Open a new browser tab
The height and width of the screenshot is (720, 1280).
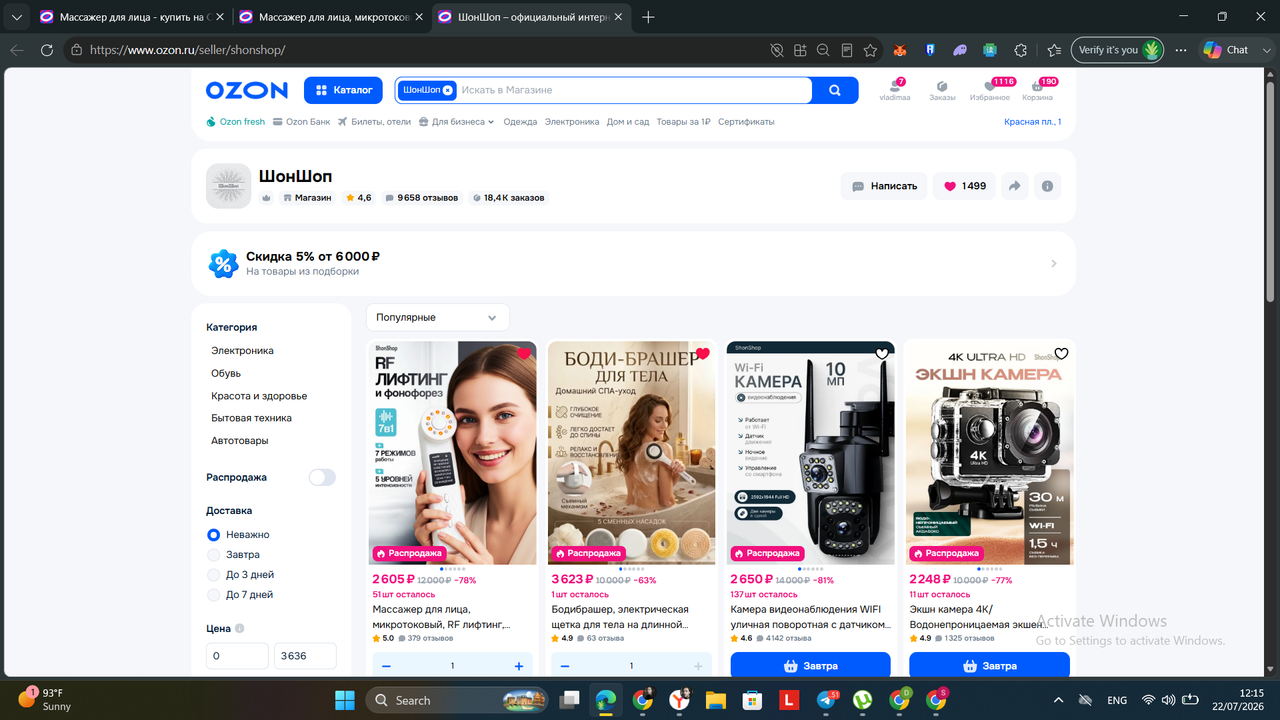pyautogui.click(x=648, y=17)
